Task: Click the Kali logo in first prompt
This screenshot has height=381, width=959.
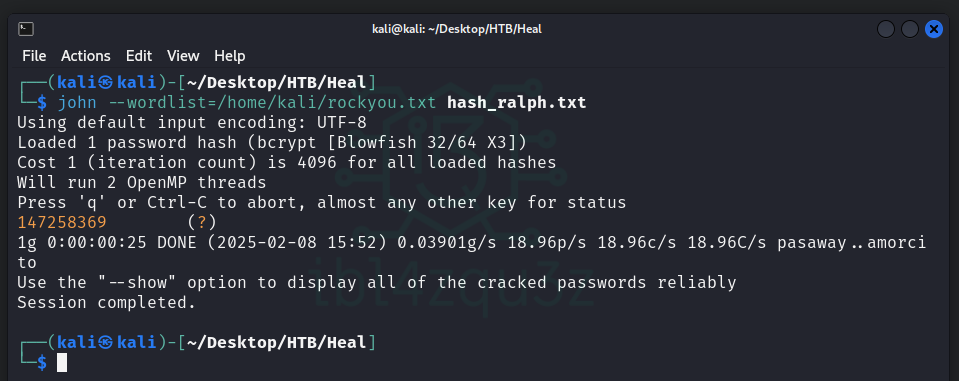Action: pos(106,83)
